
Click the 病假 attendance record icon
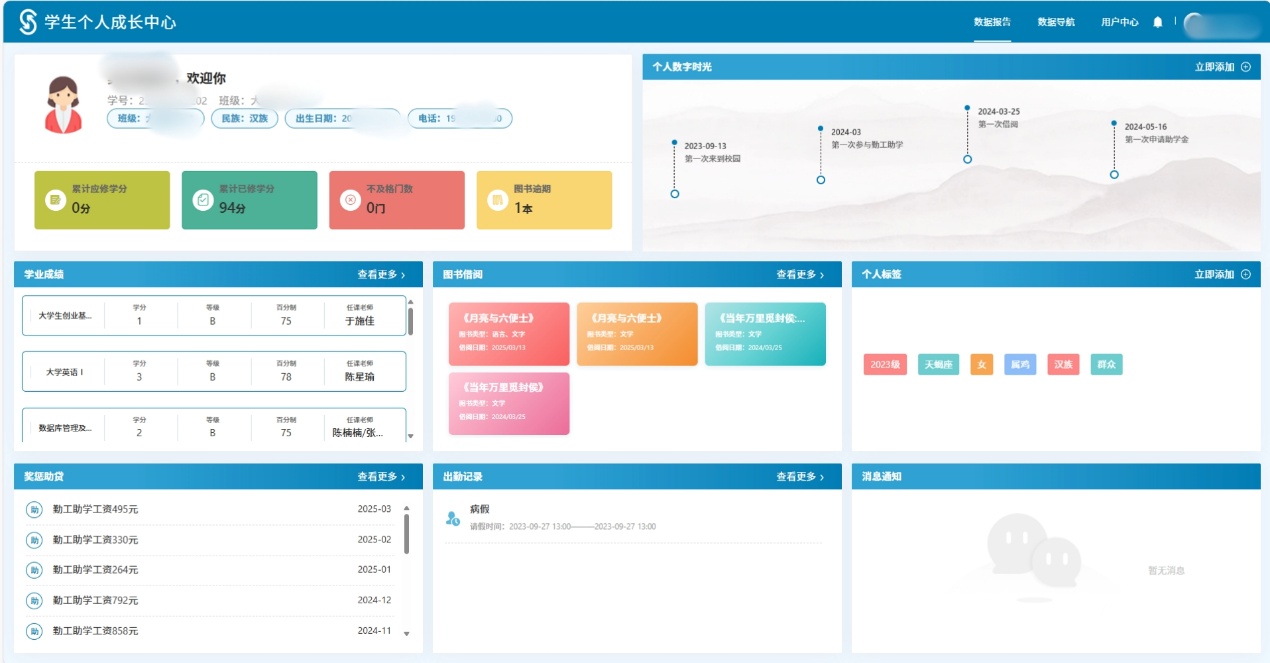coord(453,517)
